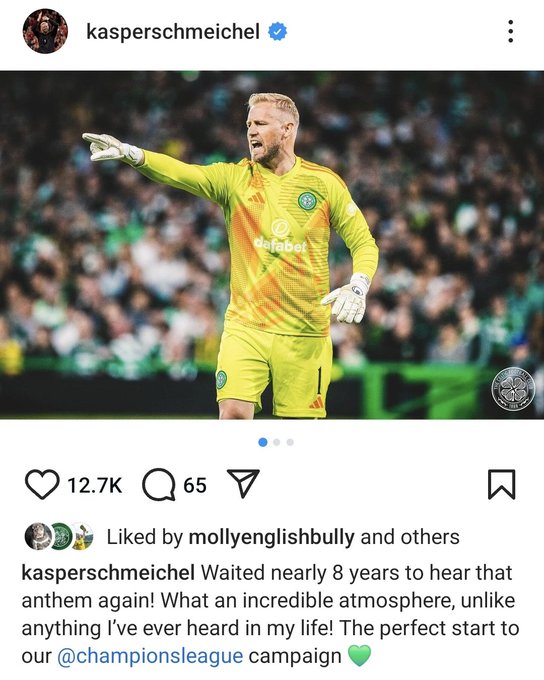Screen dimensions: 544x680
Task: Share post with paper plane icon
Action: [x=243, y=483]
